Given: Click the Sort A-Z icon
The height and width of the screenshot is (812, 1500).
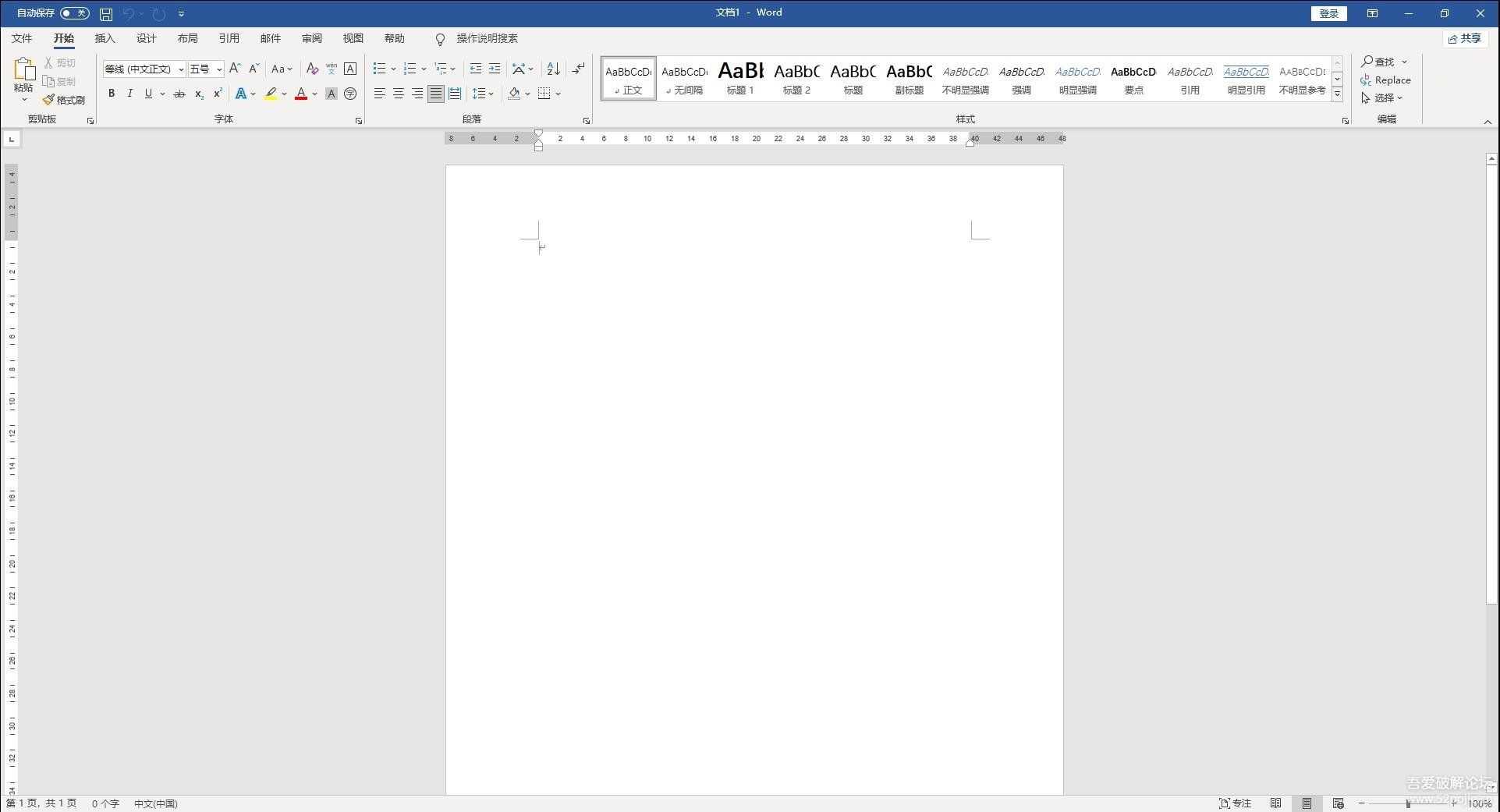Looking at the screenshot, I should [553, 69].
